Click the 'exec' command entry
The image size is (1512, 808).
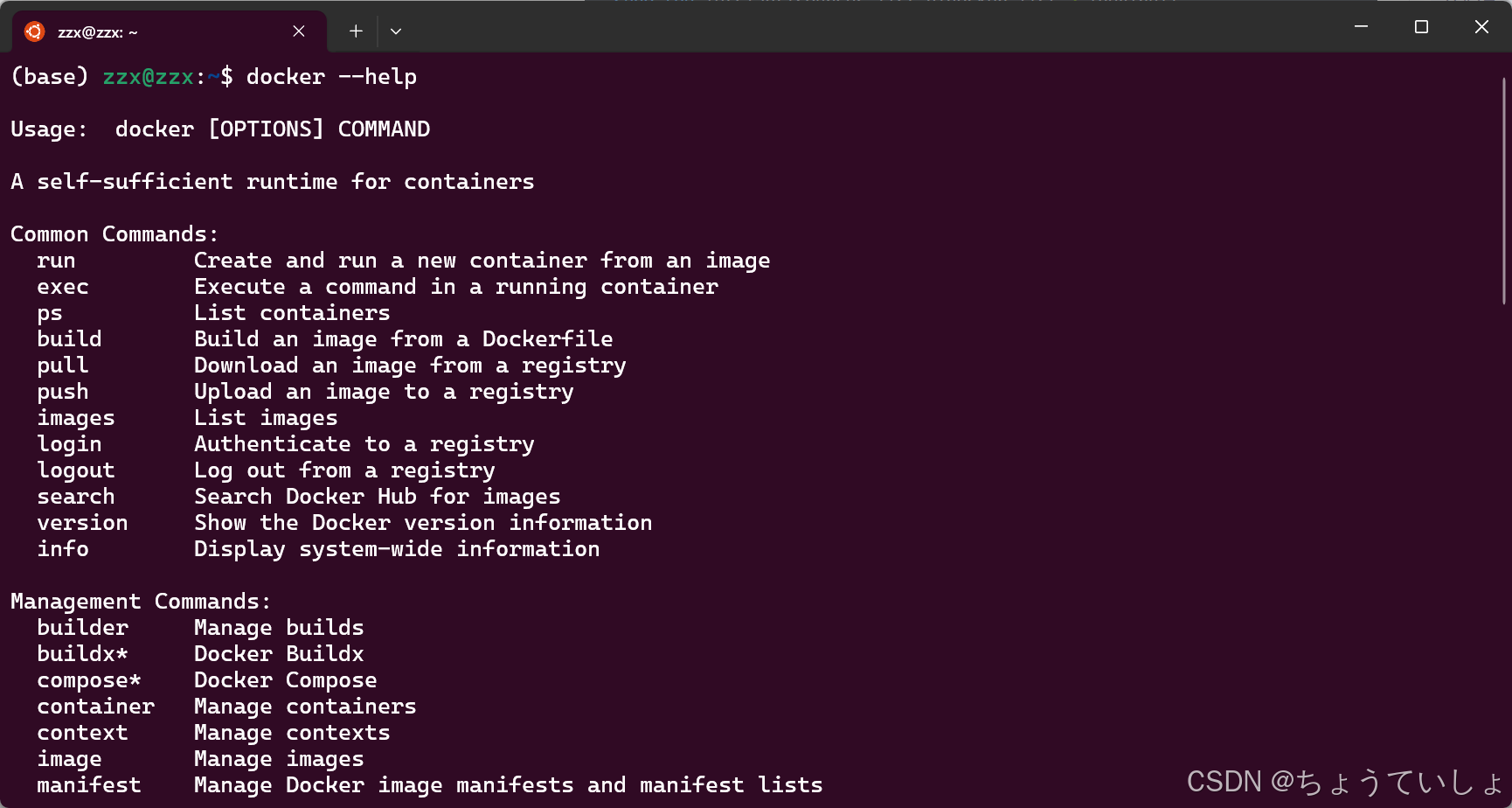(63, 287)
